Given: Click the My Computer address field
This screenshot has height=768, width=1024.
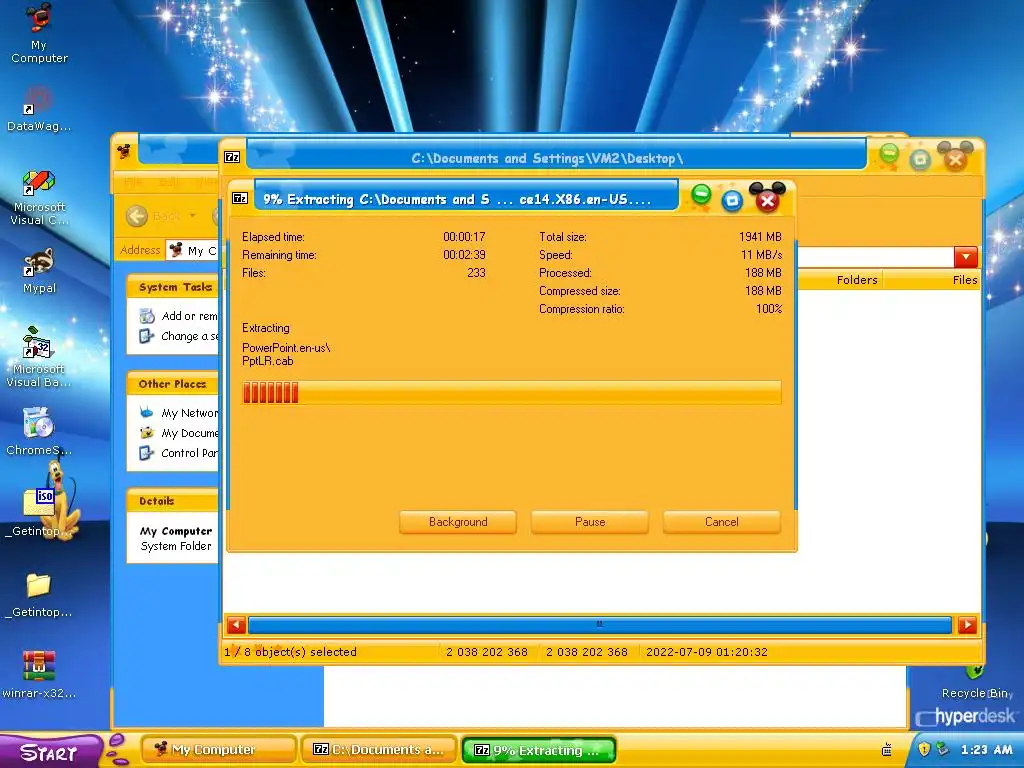Looking at the screenshot, I should [192, 250].
